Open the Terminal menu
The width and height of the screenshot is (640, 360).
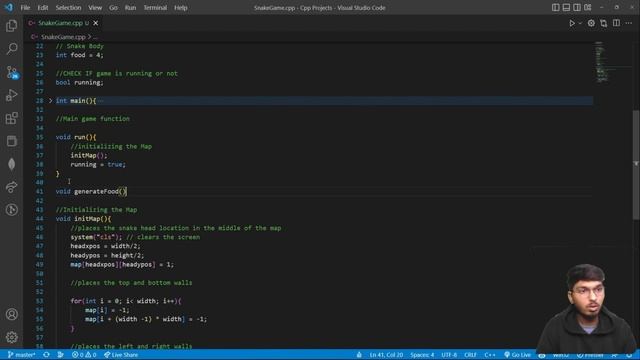155,7
